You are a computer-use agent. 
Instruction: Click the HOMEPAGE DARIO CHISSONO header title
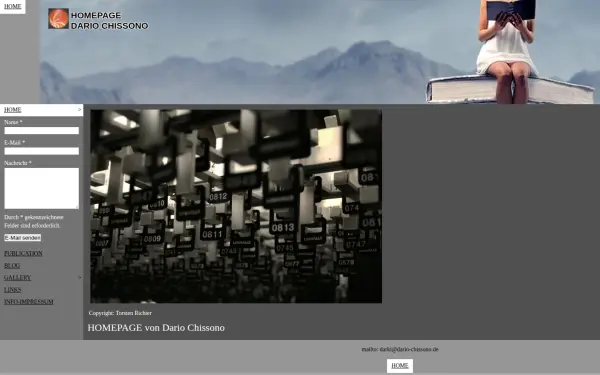click(x=109, y=21)
